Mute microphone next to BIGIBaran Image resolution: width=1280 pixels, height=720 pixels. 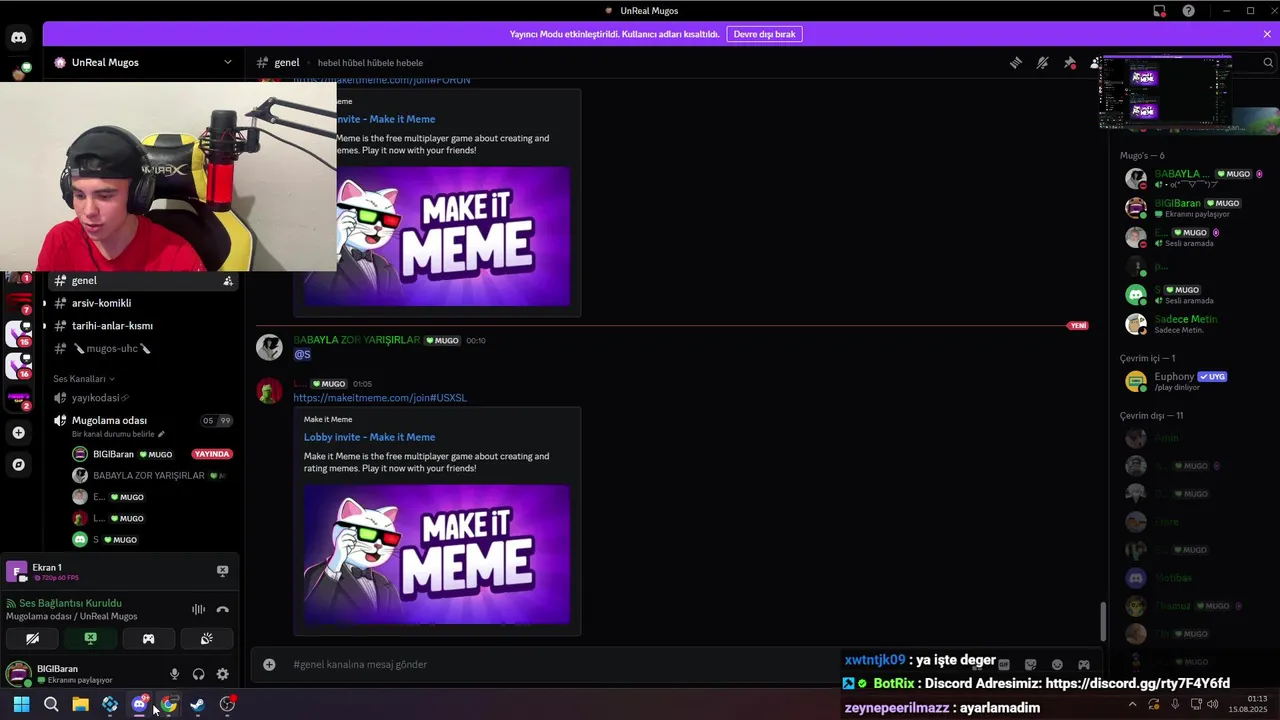pos(174,674)
